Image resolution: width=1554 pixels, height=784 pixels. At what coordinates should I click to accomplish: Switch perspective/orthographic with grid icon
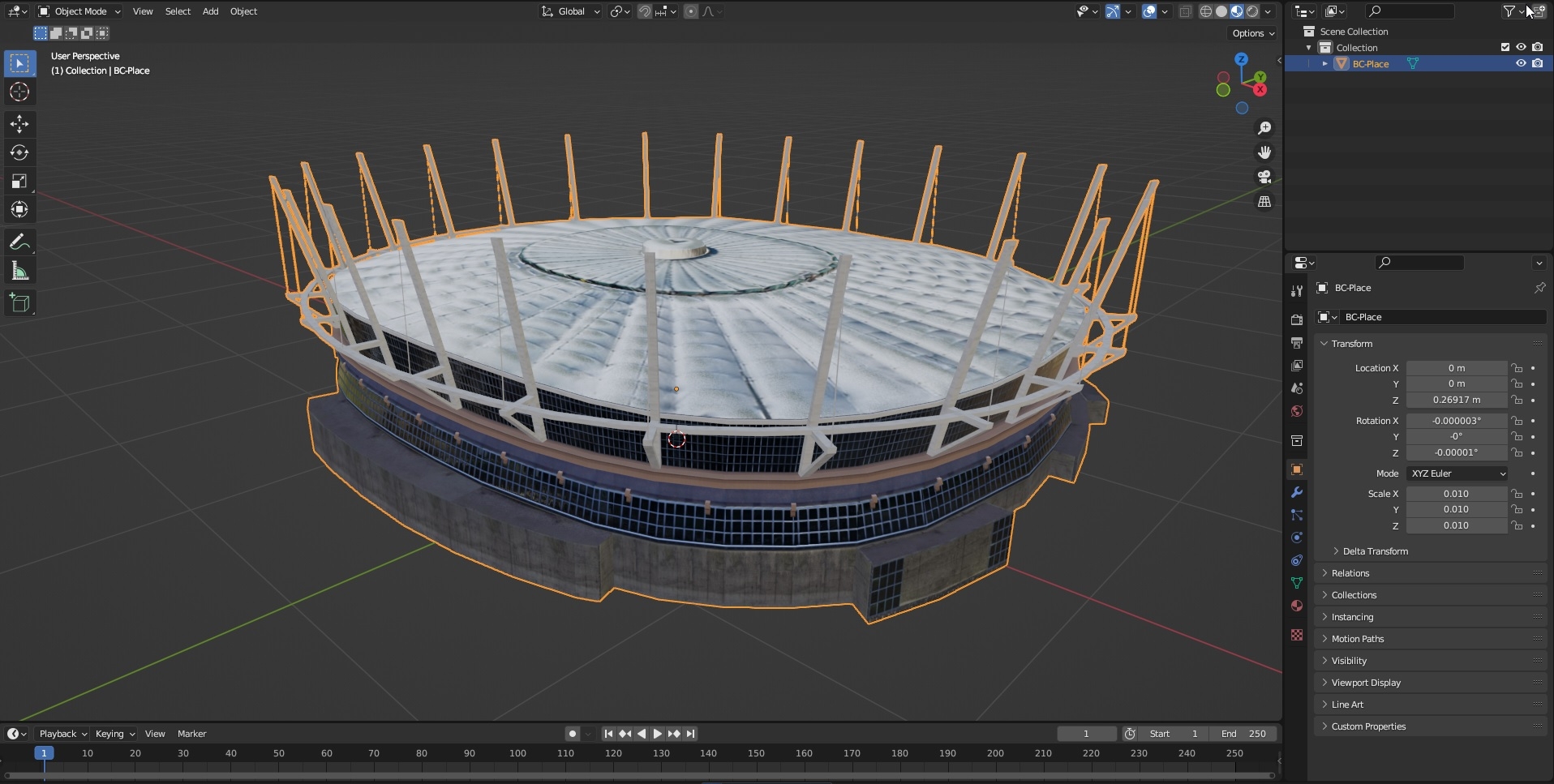[1264, 201]
